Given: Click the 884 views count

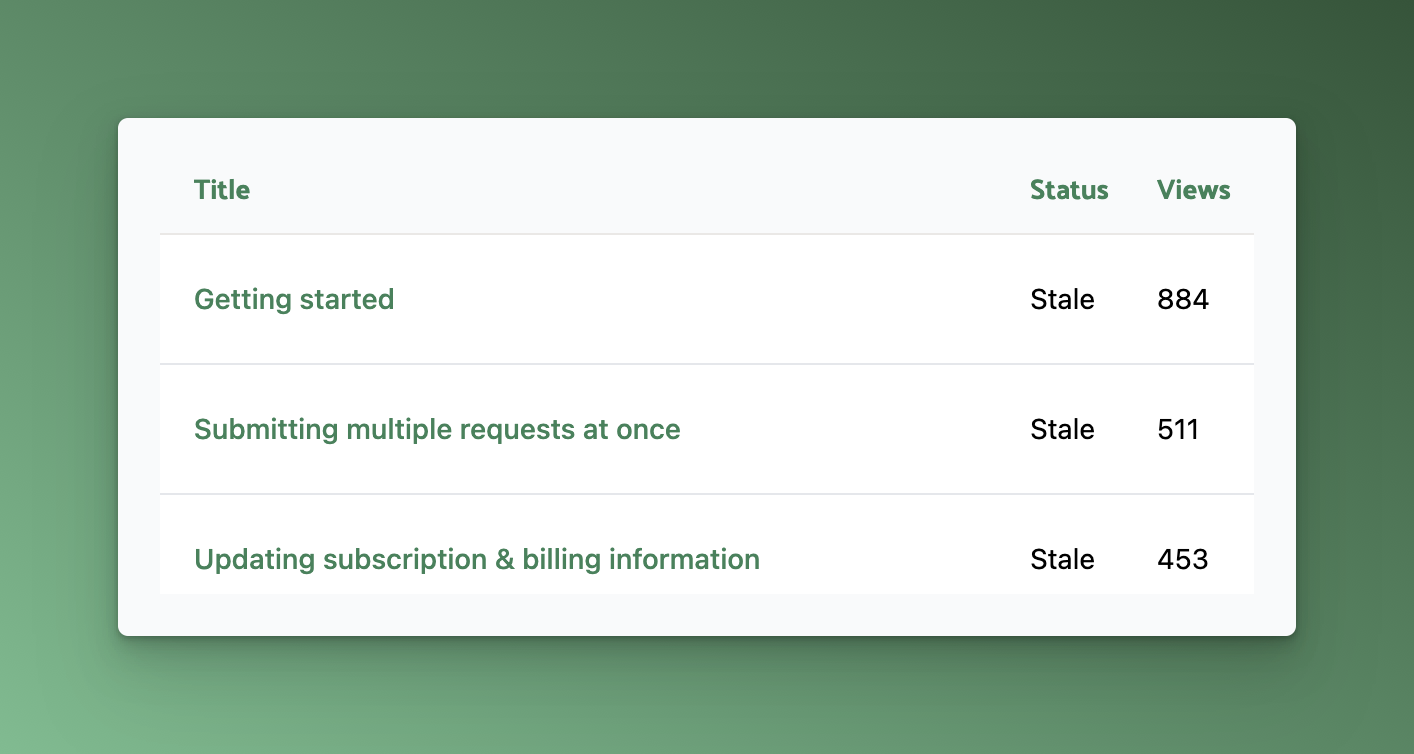Looking at the screenshot, I should tap(1183, 299).
